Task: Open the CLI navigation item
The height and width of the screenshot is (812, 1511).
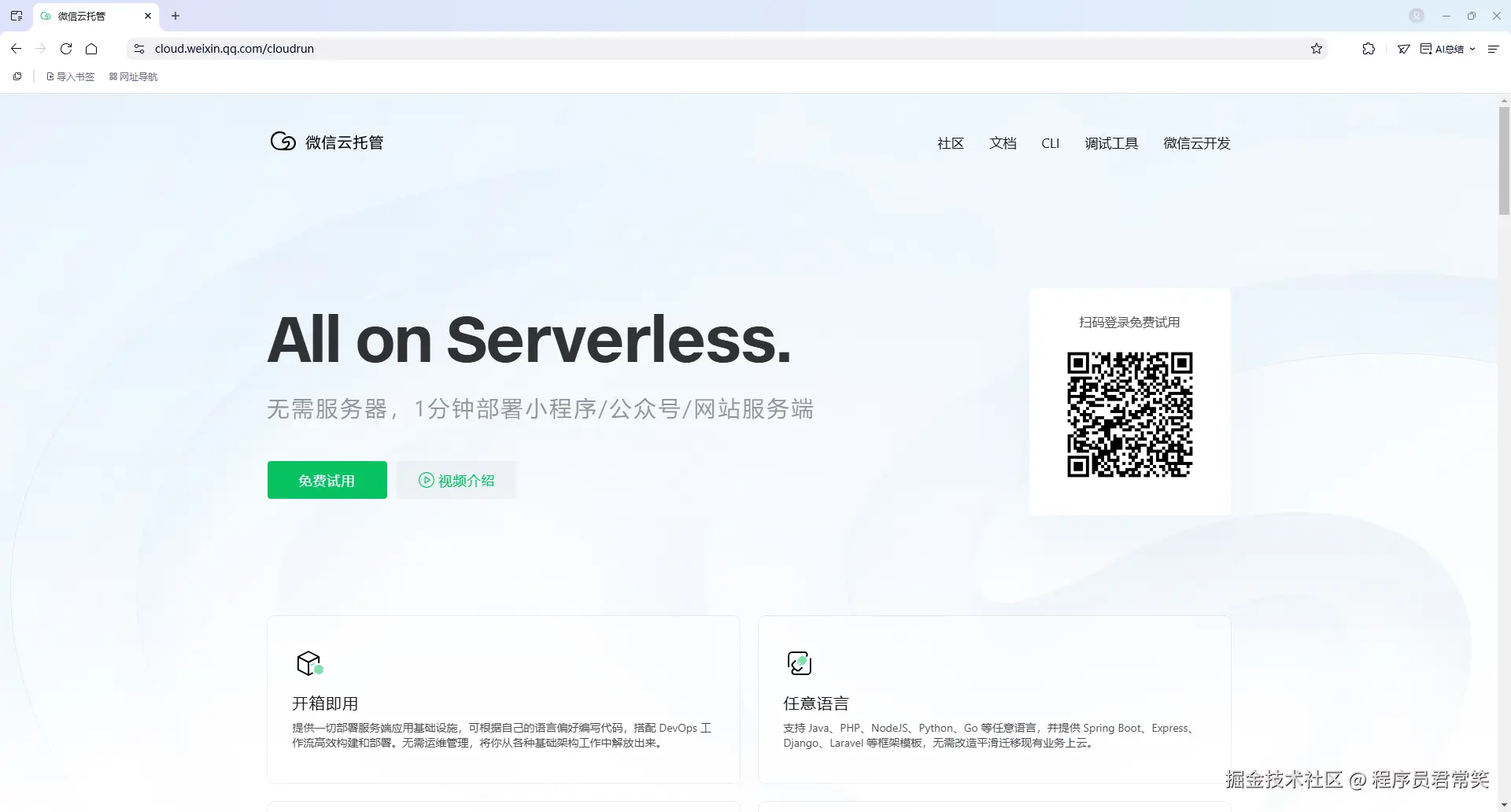Action: pos(1051,143)
